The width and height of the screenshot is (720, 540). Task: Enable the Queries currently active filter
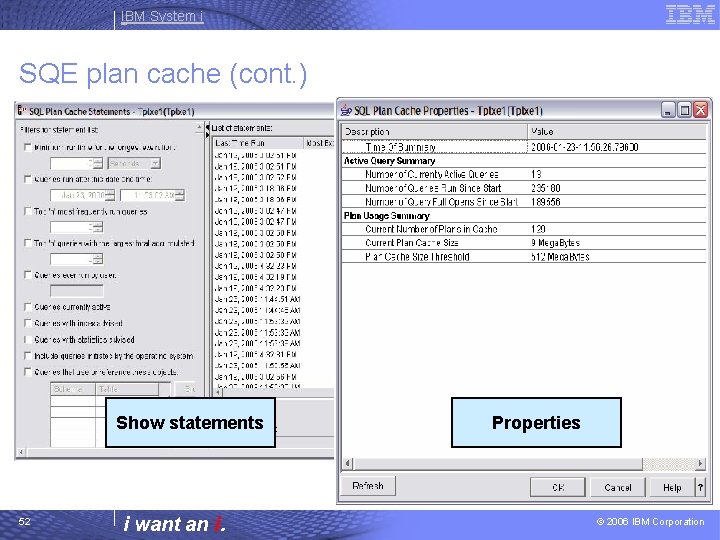coord(28,307)
